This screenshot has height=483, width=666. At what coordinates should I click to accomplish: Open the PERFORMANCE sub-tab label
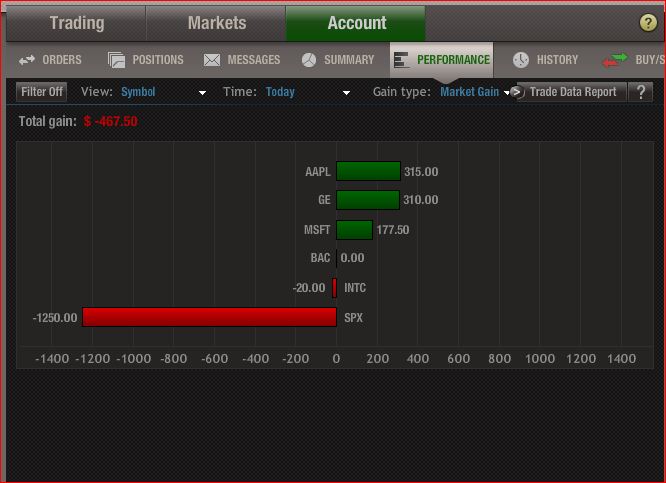point(453,60)
